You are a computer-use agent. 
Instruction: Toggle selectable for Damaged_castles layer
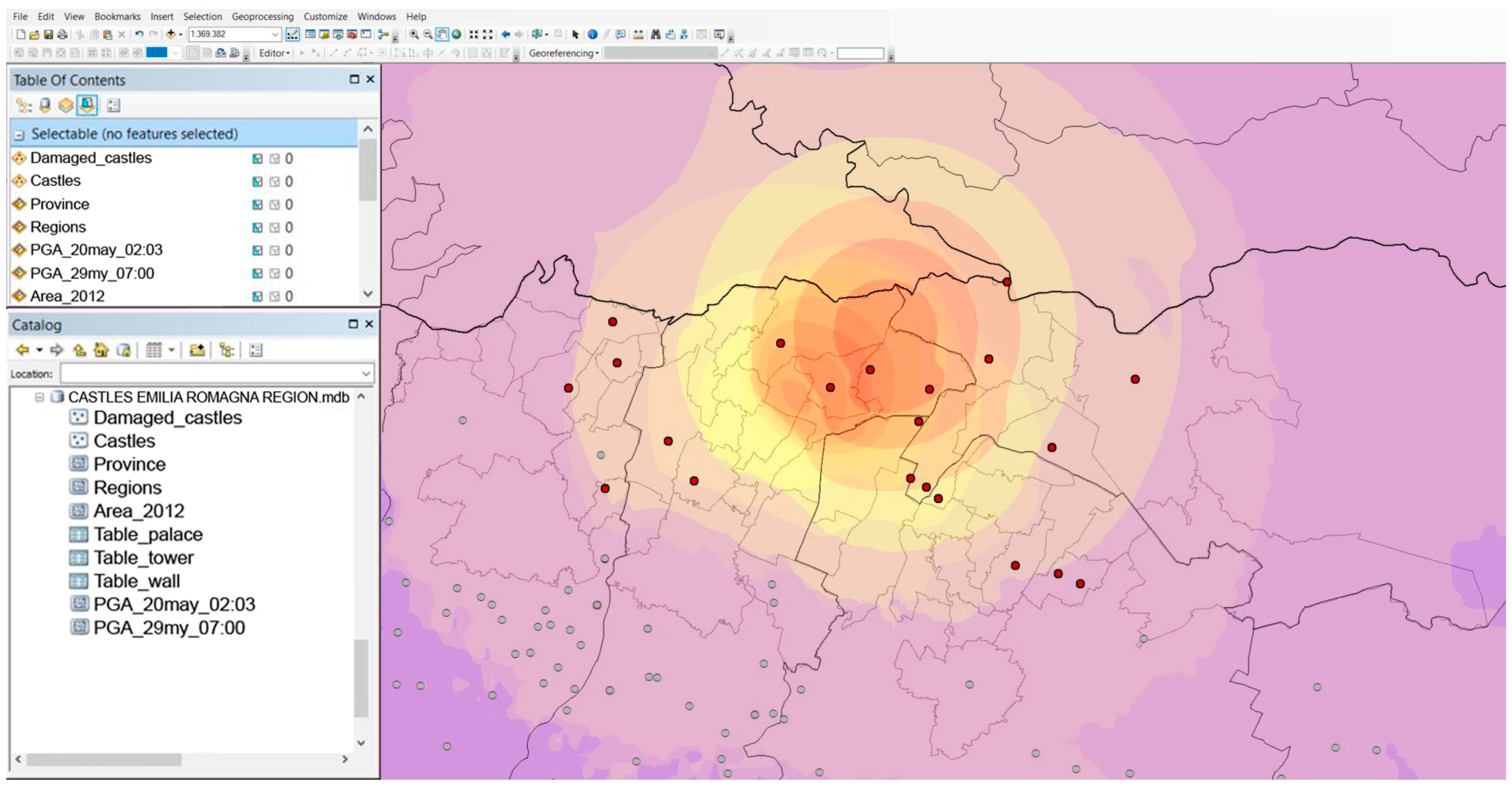coord(257,159)
